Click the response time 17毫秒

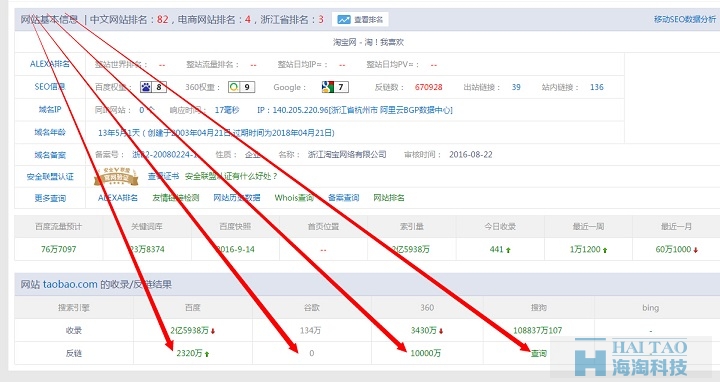tap(227, 110)
